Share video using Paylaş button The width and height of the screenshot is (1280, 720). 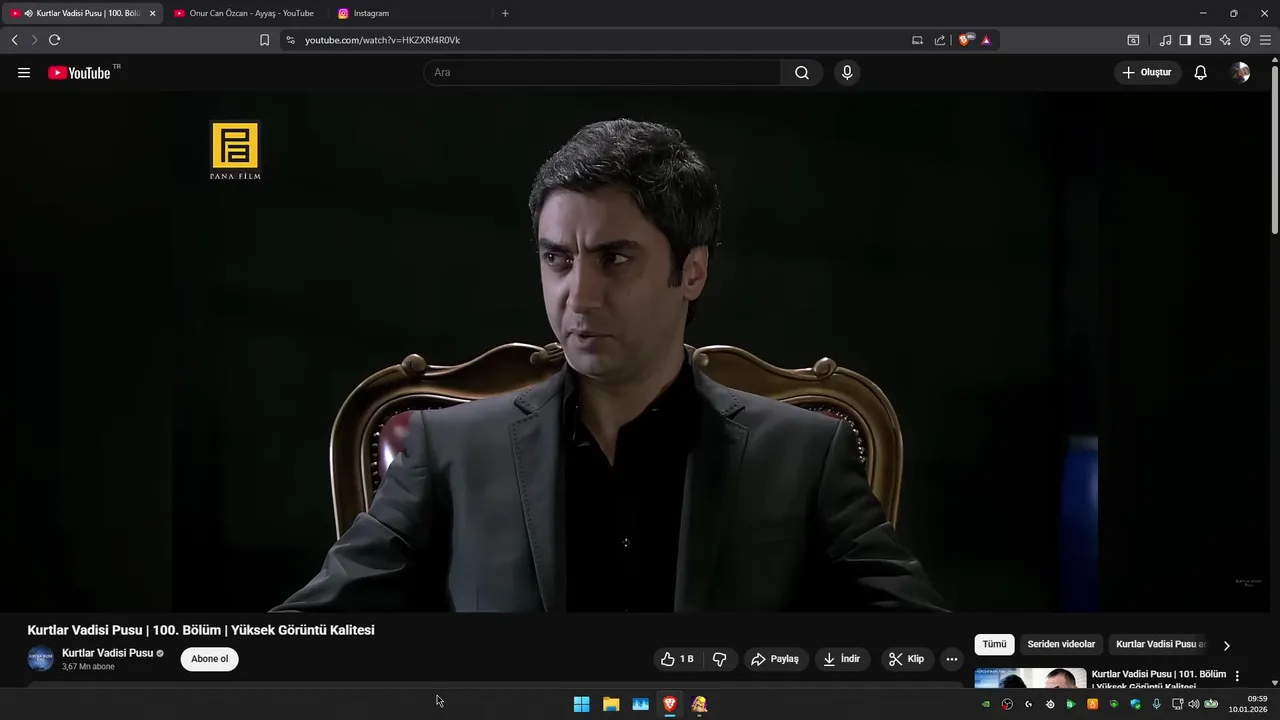pyautogui.click(x=775, y=659)
